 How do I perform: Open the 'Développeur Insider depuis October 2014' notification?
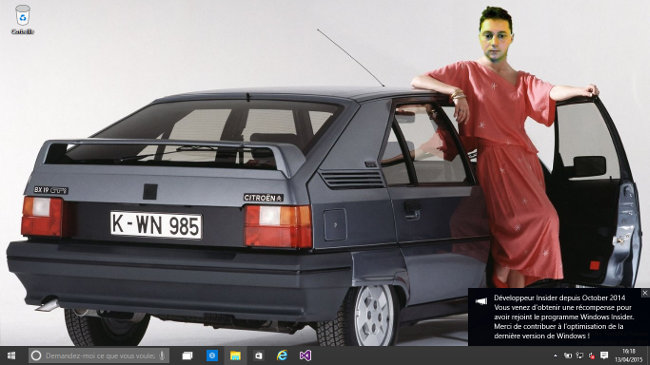(x=559, y=317)
